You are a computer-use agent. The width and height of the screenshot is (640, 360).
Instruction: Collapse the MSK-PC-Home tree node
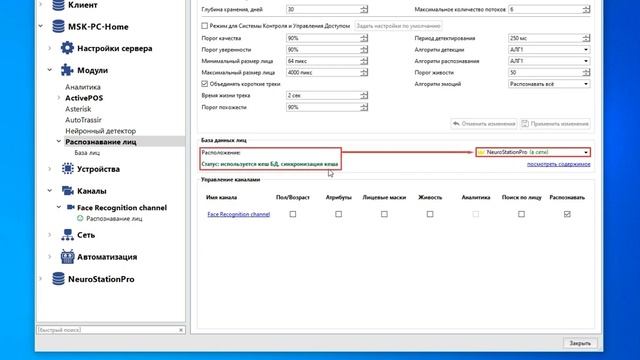tap(41, 27)
